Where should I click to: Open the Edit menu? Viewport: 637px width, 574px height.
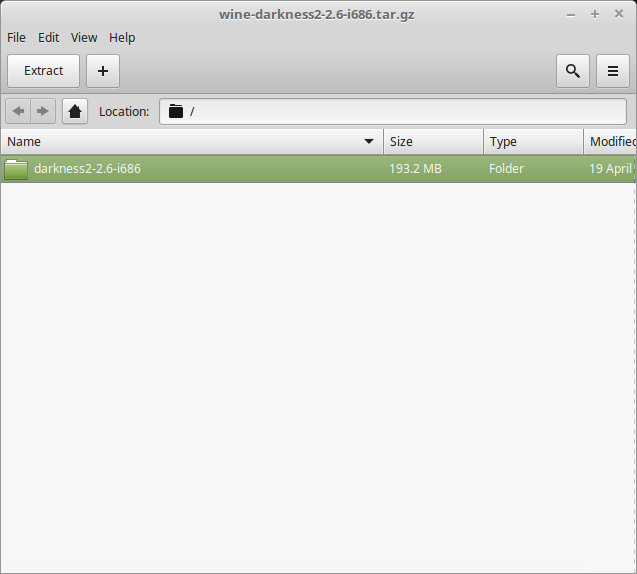pos(48,38)
